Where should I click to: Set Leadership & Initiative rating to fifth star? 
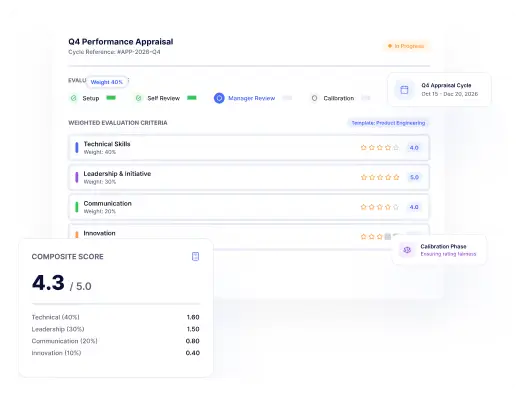coord(396,177)
